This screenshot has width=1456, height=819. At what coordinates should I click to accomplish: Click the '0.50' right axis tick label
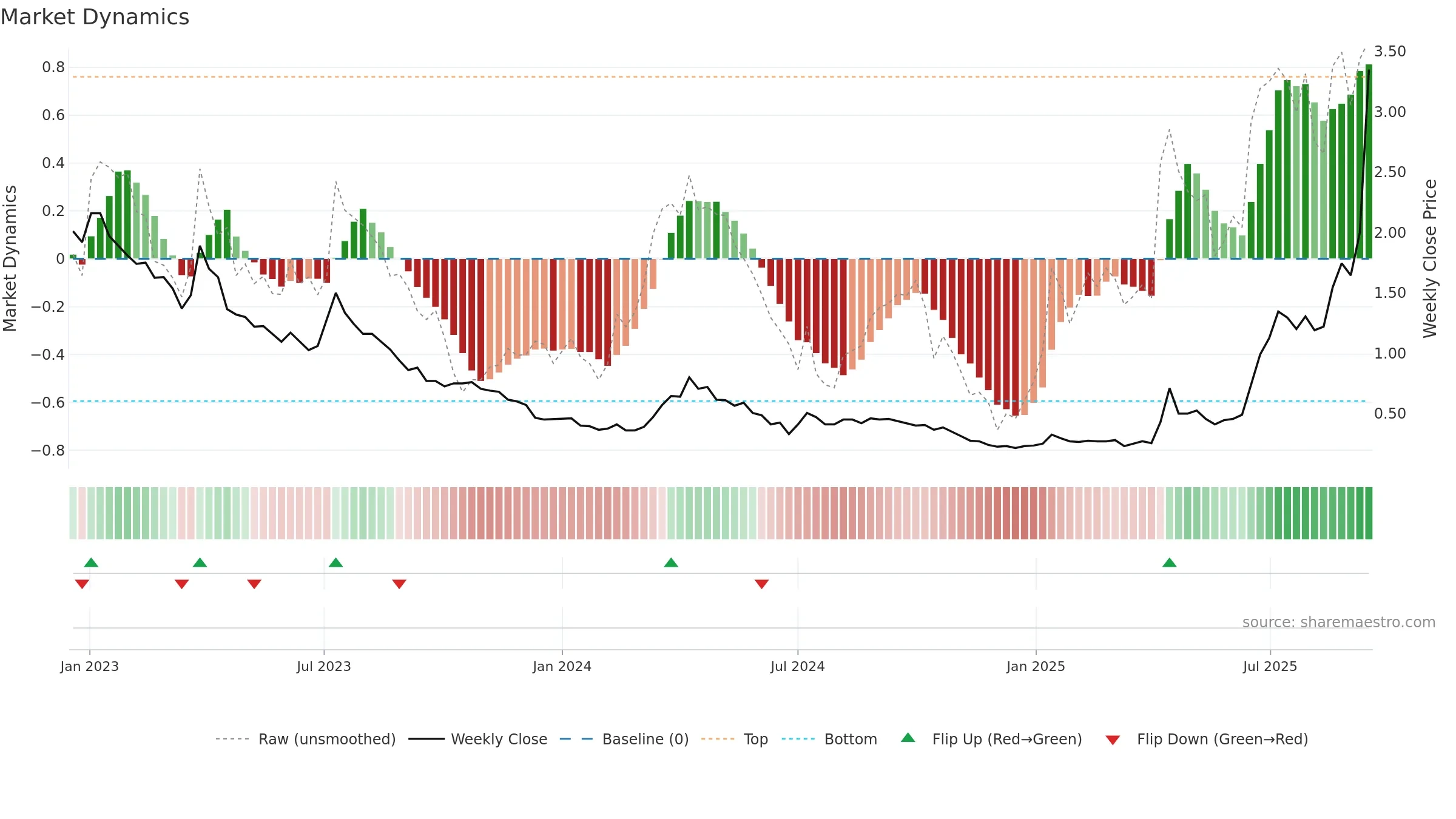[x=1390, y=414]
